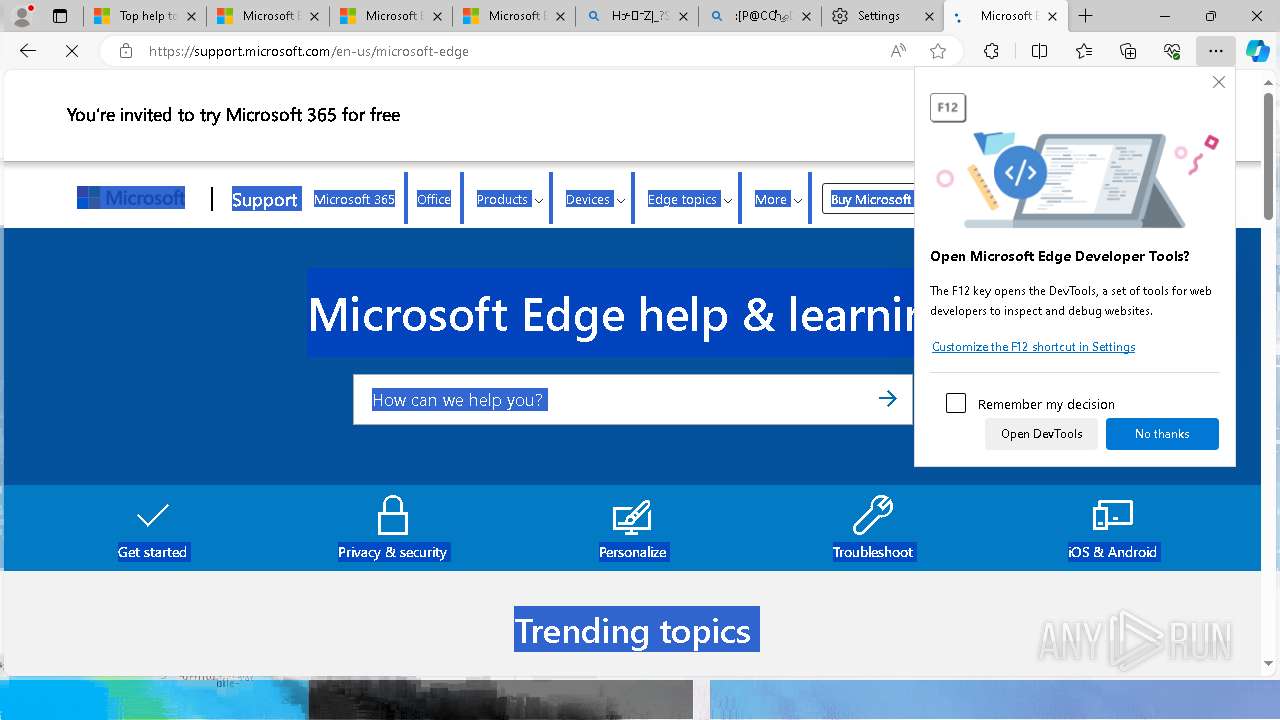Open Troubleshoot link
Screen dimensions: 1280x720
point(873,552)
